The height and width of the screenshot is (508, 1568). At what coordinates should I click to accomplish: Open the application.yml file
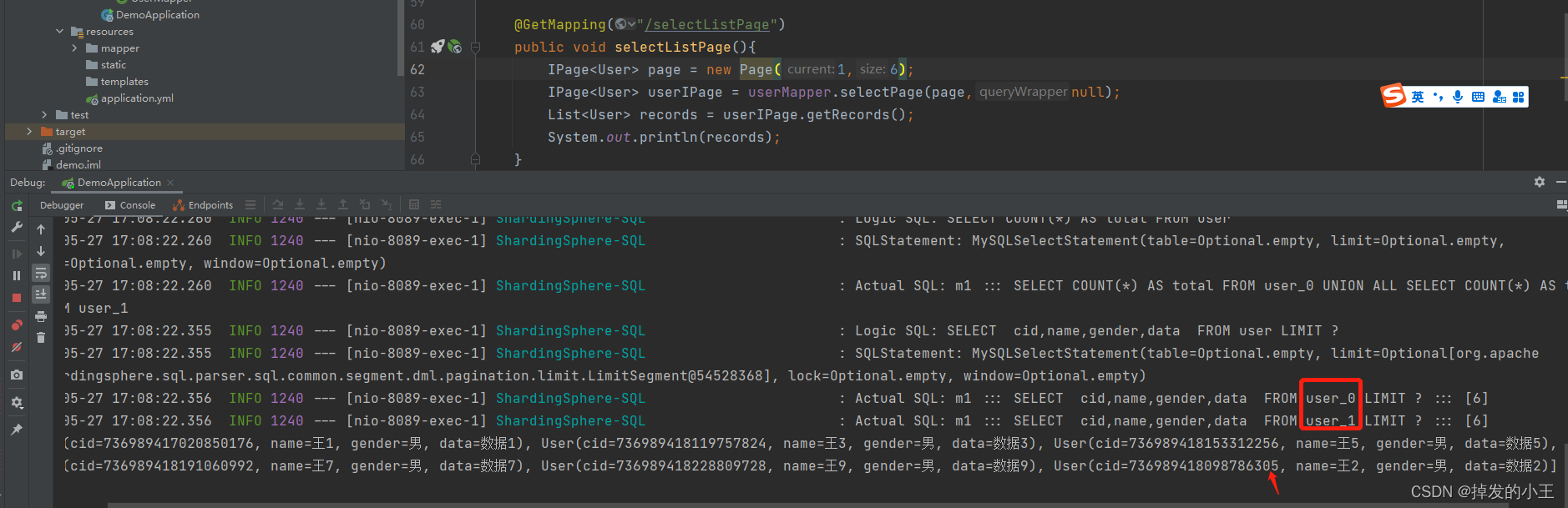coord(137,98)
